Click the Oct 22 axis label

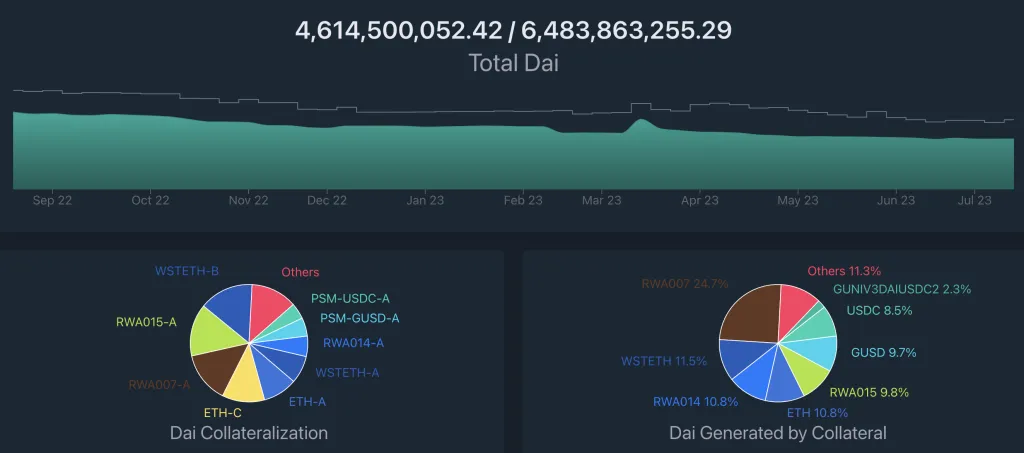coord(150,200)
